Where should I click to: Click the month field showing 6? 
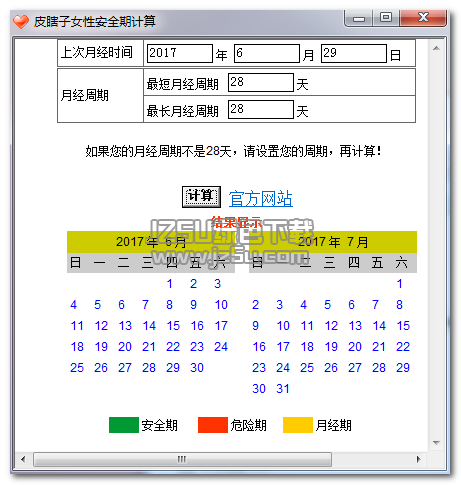coord(267,53)
